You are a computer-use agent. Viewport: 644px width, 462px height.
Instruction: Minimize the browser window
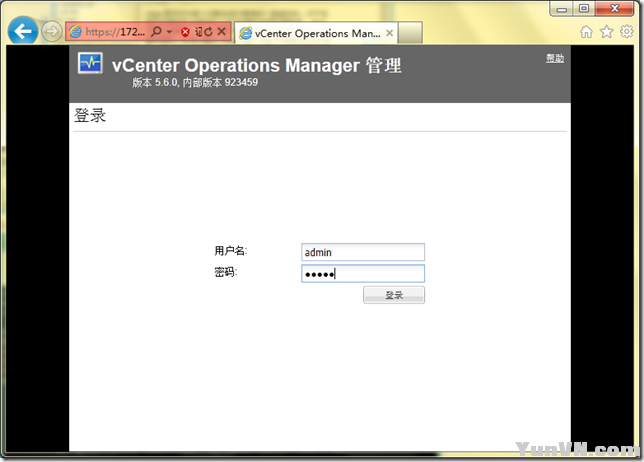coord(562,9)
